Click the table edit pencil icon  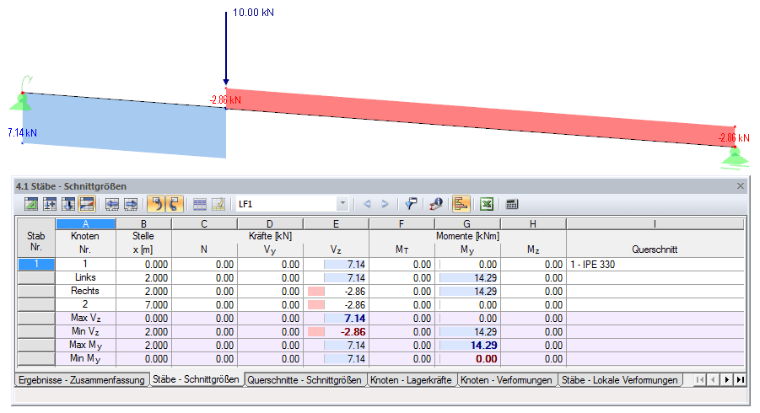click(218, 204)
